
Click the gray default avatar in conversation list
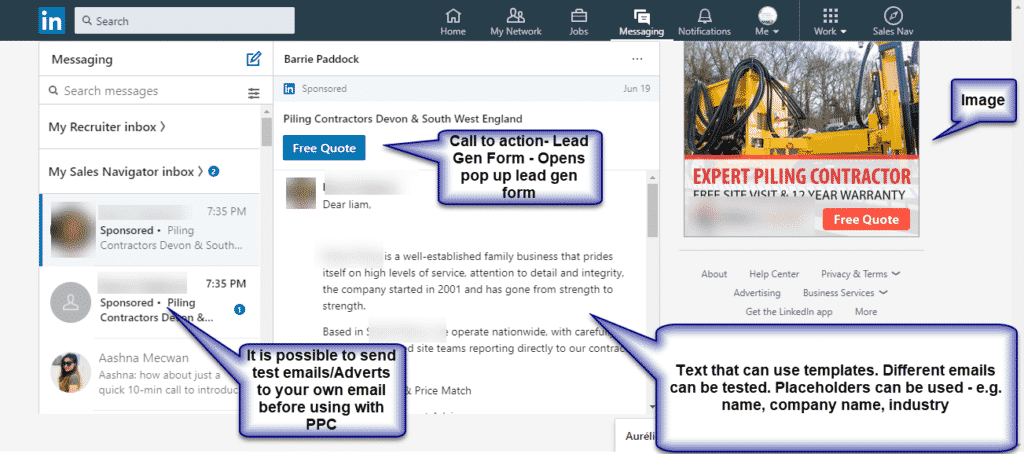click(71, 302)
